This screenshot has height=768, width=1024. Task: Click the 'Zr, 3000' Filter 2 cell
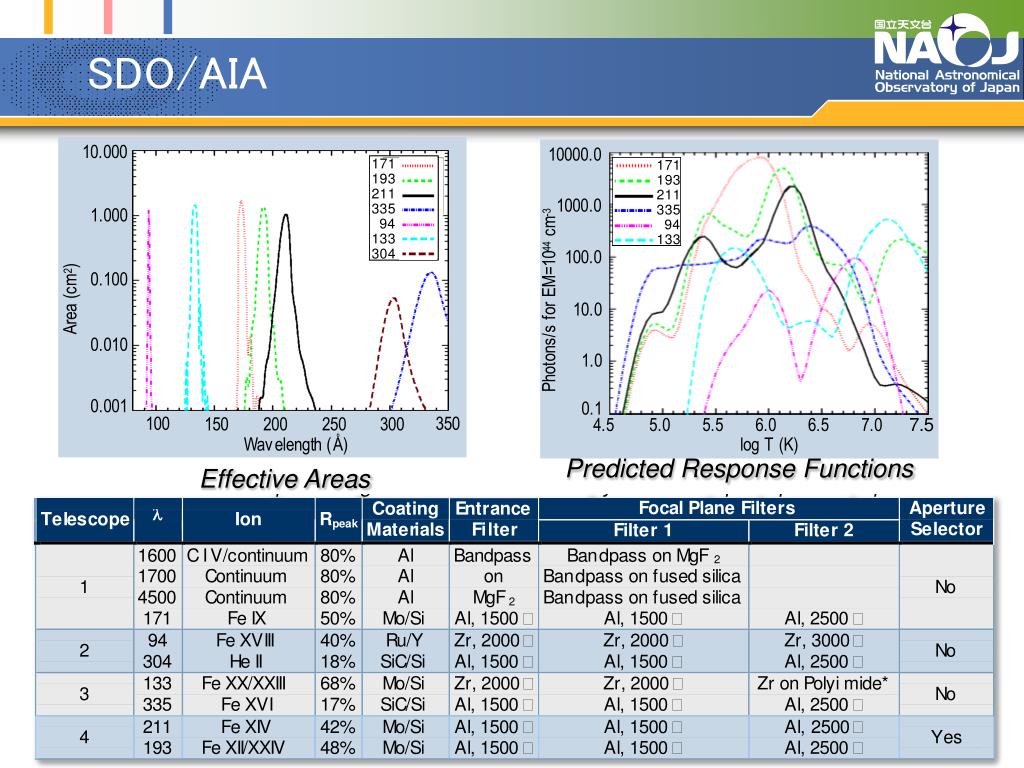click(x=822, y=641)
